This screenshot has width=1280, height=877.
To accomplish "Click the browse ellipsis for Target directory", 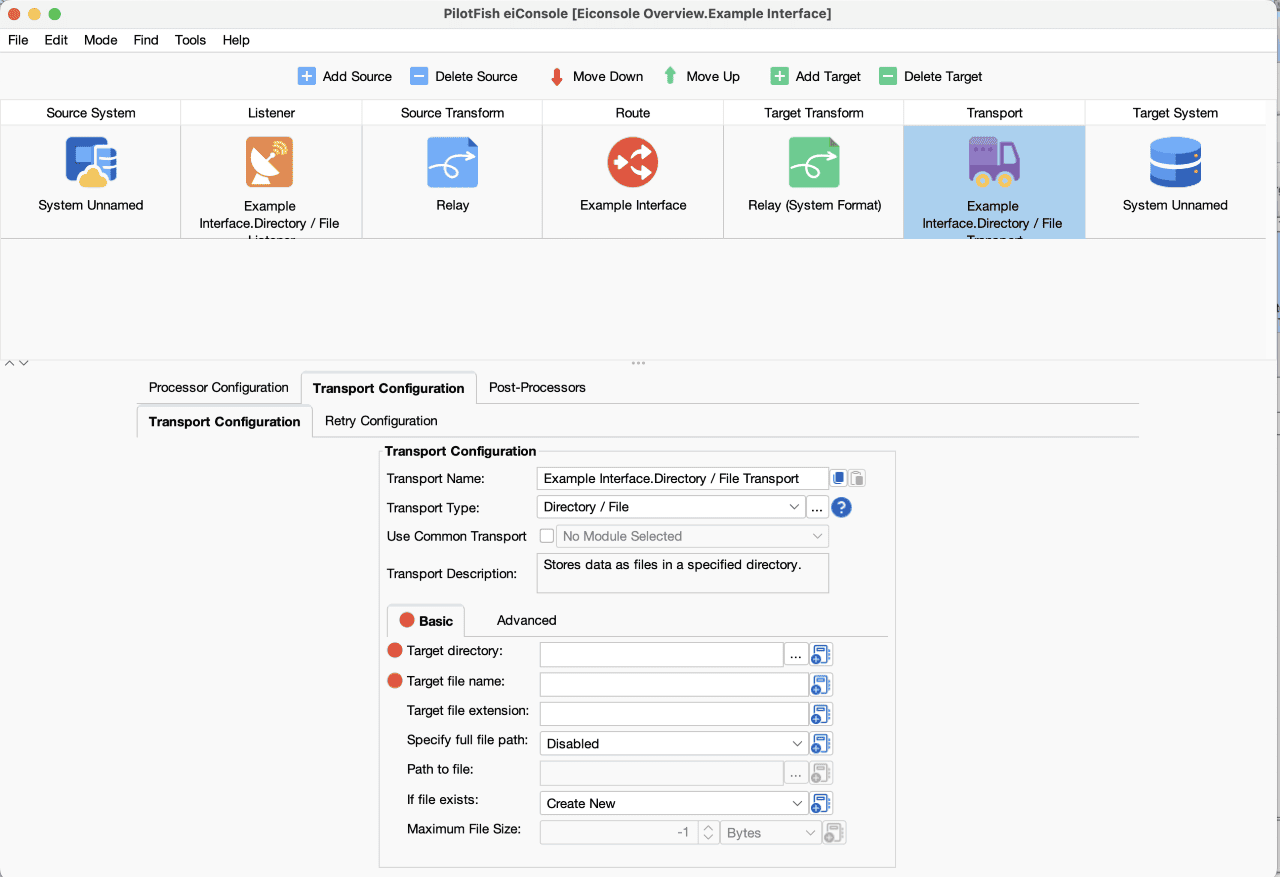I will (796, 655).
